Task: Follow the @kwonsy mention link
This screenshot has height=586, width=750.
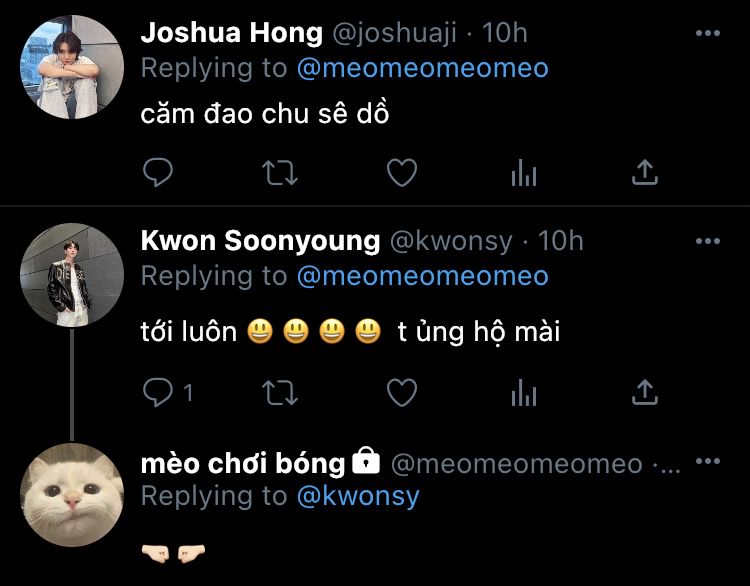Action: pyautogui.click(x=358, y=496)
